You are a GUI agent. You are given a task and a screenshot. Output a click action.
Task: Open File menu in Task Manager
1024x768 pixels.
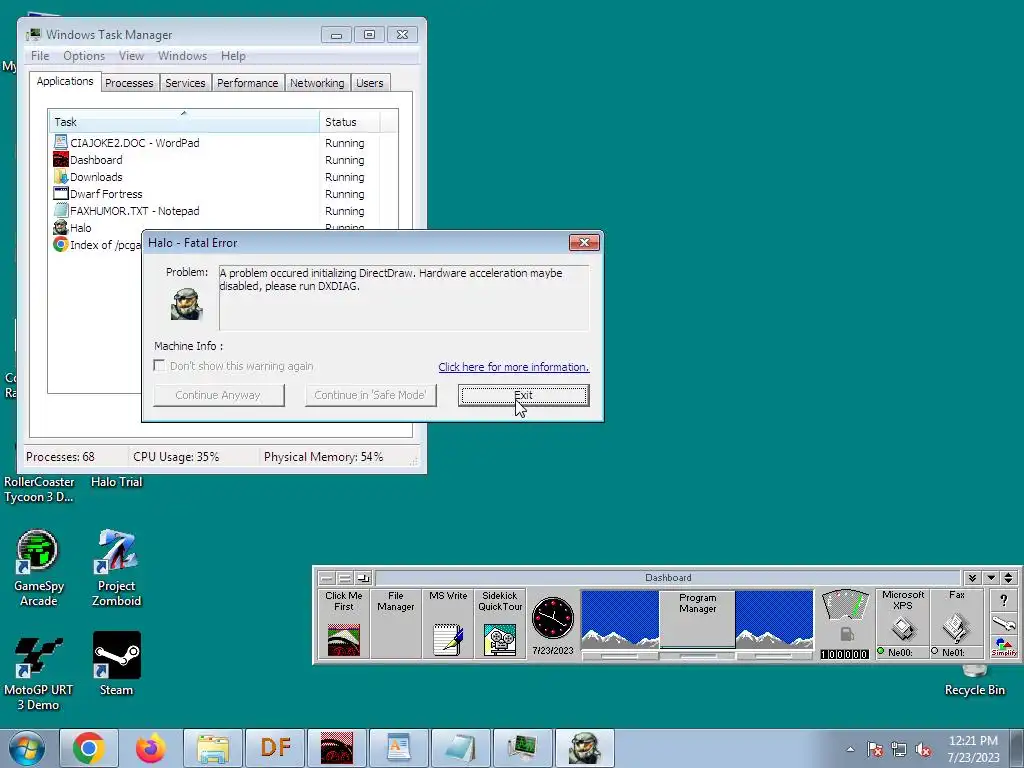40,56
